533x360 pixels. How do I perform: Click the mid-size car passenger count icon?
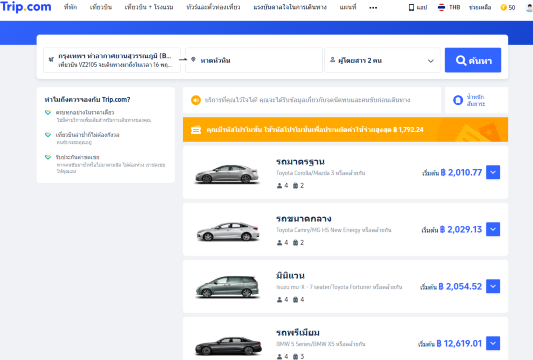tap(279, 243)
